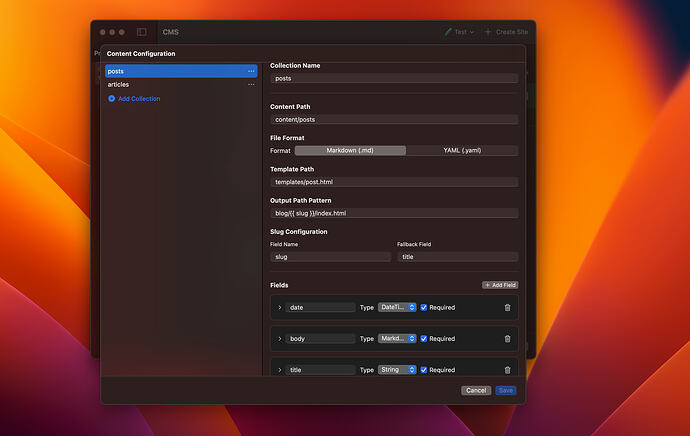Viewport: 690px width, 436px height.
Task: Delete the date field
Action: (507, 308)
